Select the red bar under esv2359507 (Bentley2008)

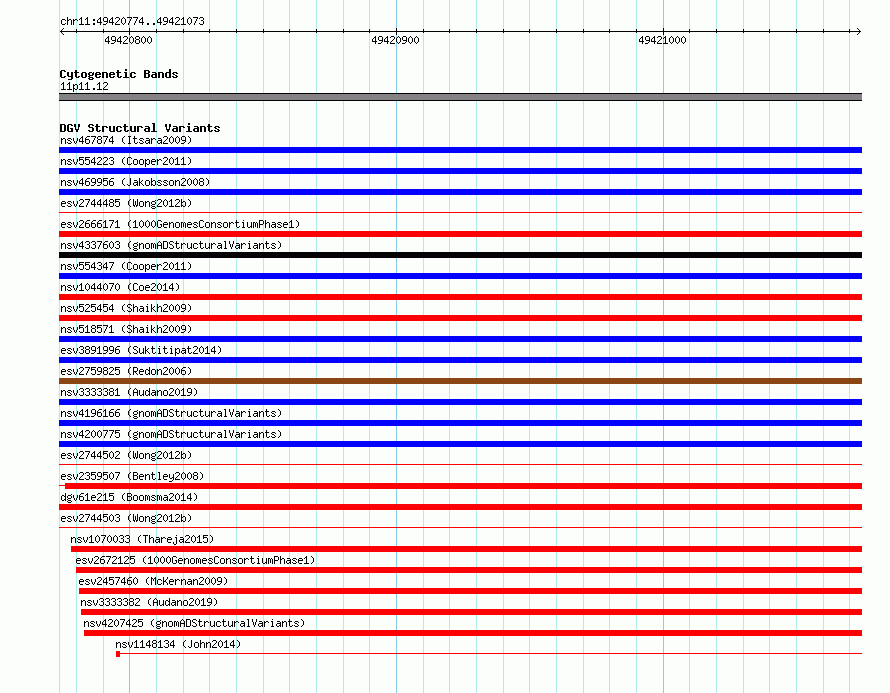464,486
